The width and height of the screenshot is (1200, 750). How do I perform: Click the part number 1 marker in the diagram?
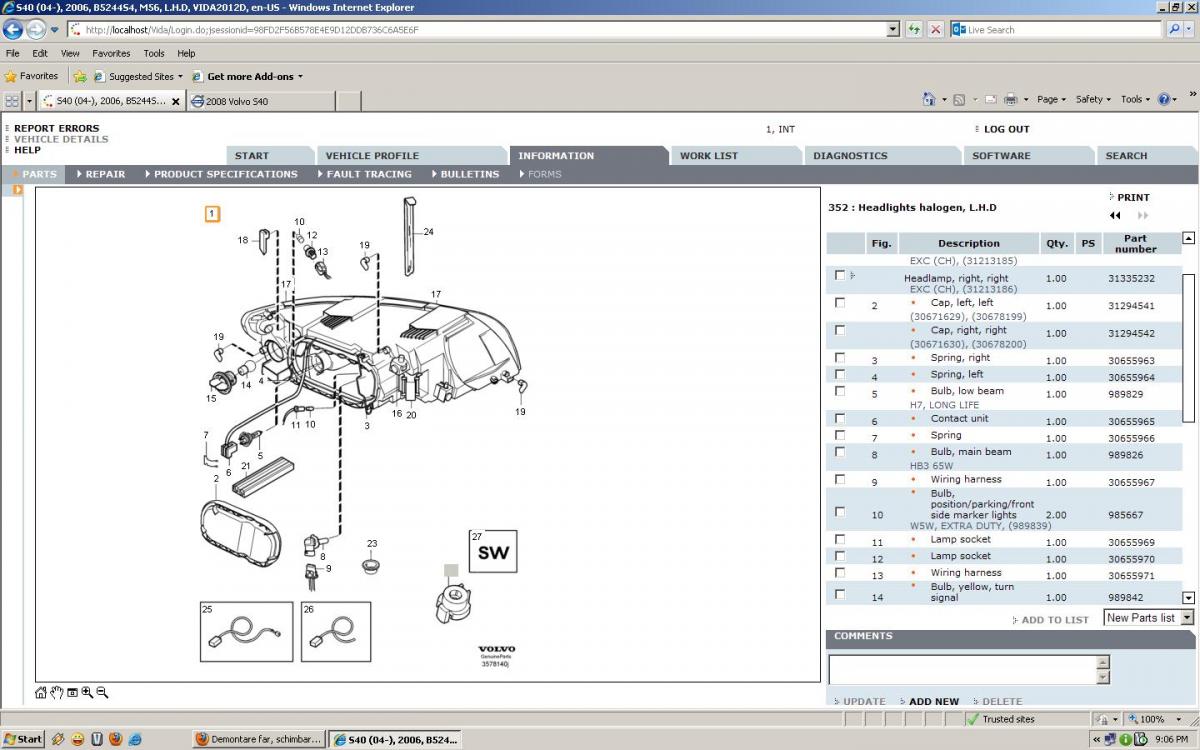tap(213, 213)
